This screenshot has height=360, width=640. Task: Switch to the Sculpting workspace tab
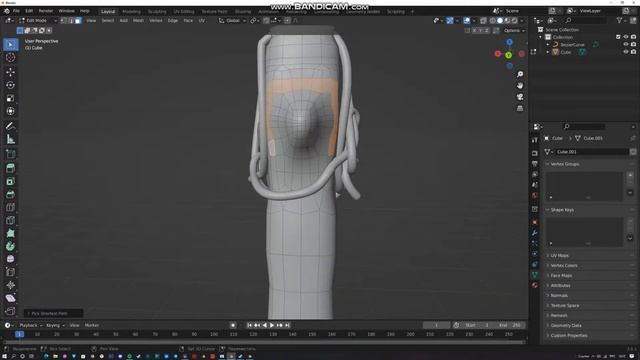tap(157, 12)
